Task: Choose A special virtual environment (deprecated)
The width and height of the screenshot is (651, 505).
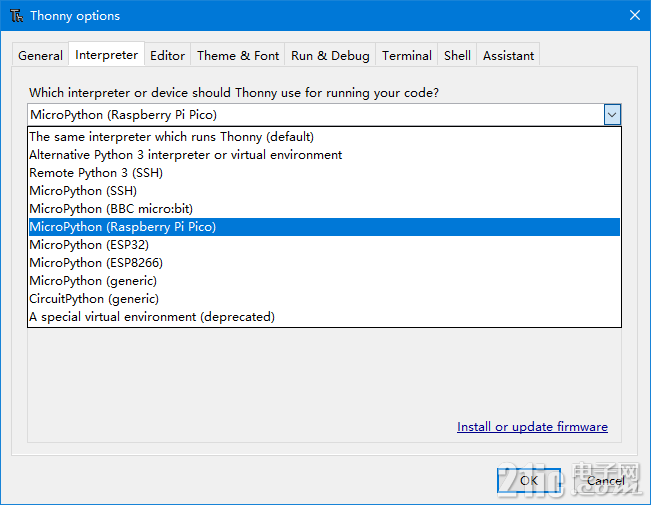Action: (x=324, y=317)
